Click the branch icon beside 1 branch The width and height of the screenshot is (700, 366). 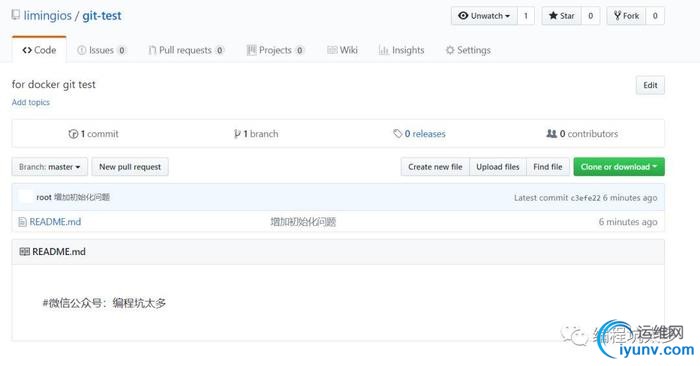pos(237,134)
